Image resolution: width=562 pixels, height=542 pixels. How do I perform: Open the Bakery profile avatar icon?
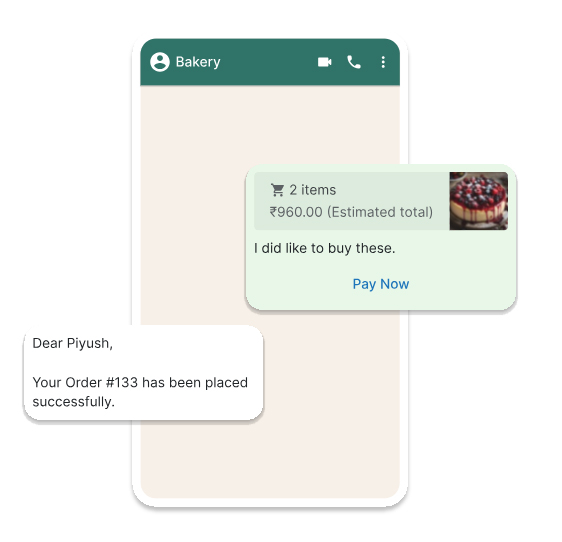point(159,62)
